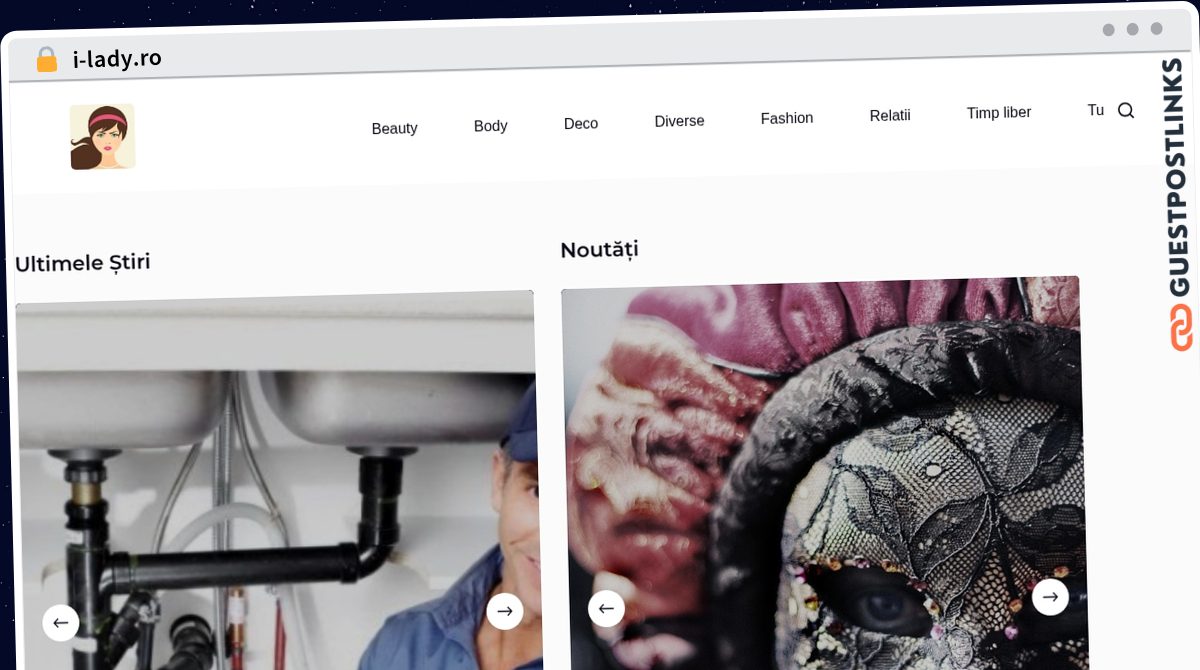Open the plumber article thumbnail
Image resolution: width=1200 pixels, height=670 pixels.
click(x=277, y=480)
